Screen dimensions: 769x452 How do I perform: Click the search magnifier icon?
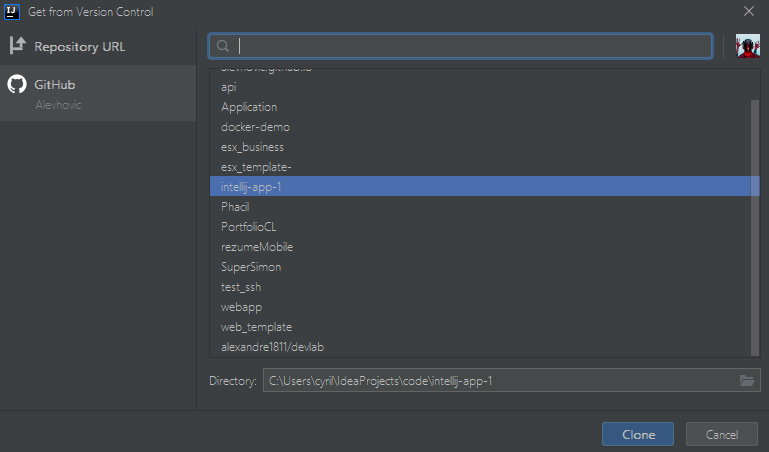click(223, 46)
